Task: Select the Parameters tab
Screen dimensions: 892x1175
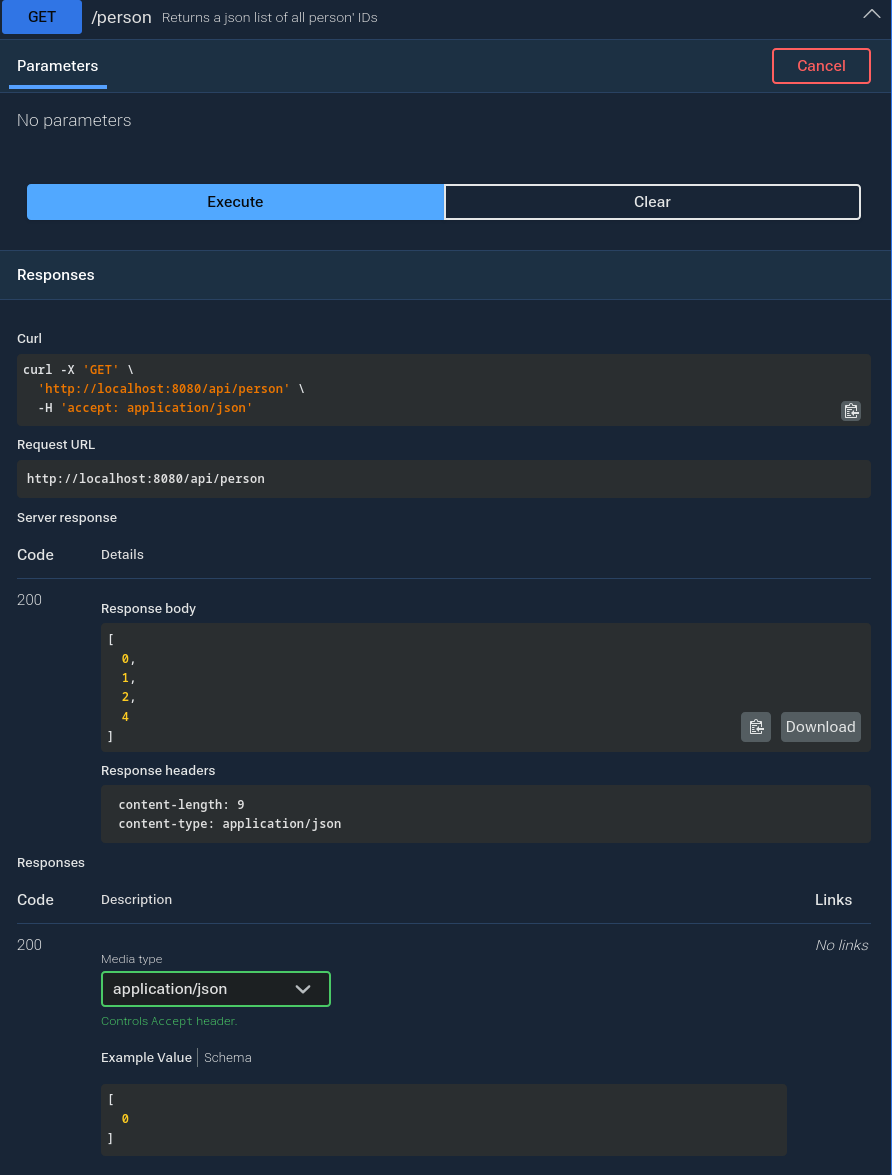Action: click(x=58, y=66)
